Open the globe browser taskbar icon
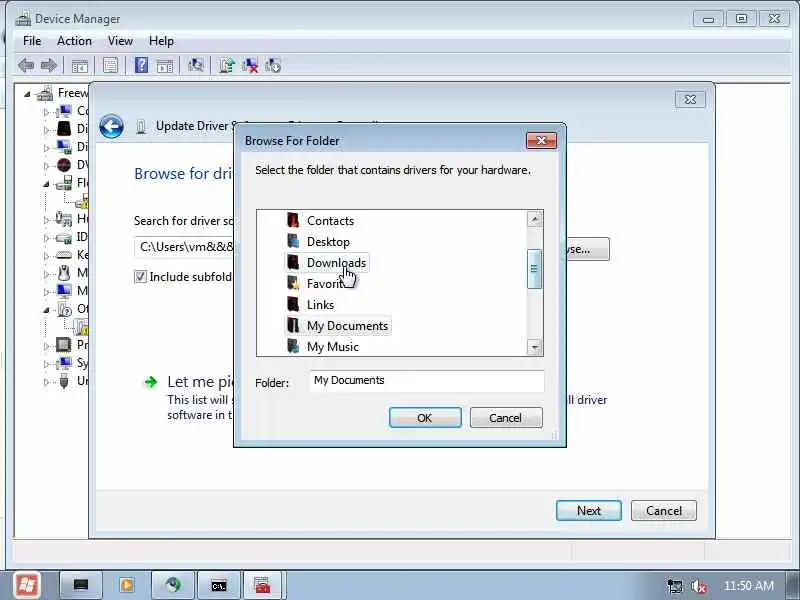 pos(173,585)
